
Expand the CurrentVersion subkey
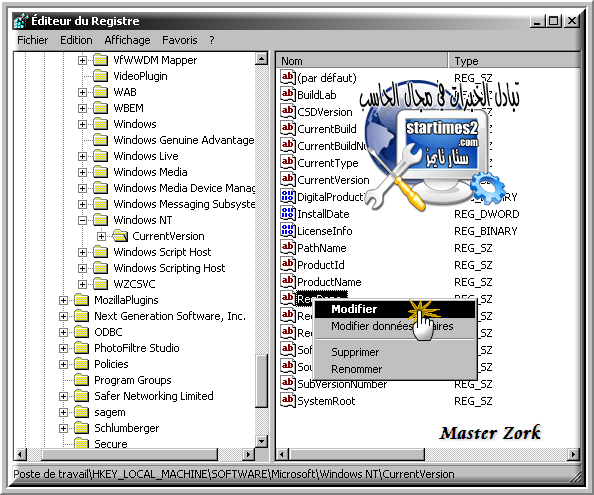(x=101, y=236)
